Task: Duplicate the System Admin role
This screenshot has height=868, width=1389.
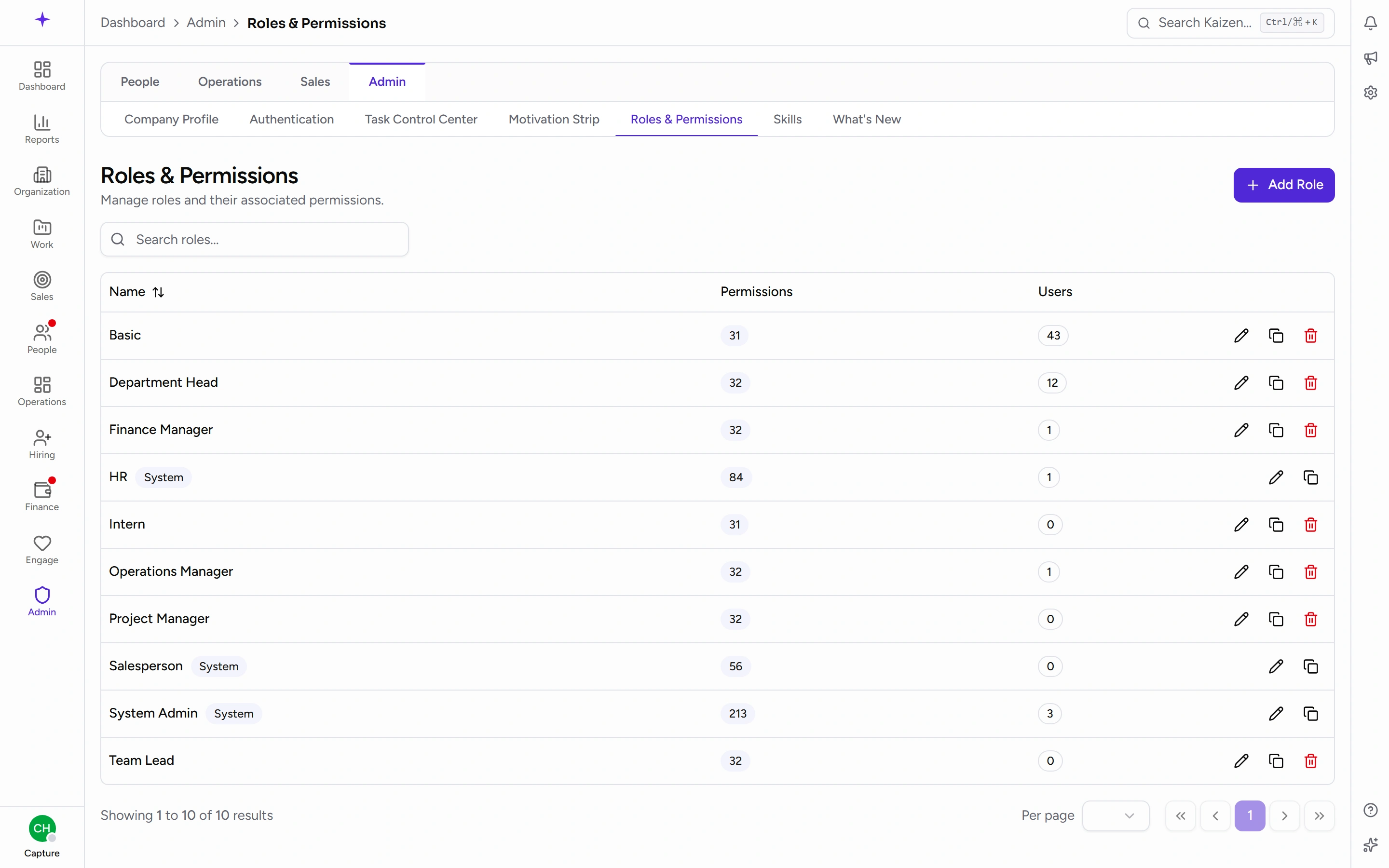Action: tap(1310, 713)
